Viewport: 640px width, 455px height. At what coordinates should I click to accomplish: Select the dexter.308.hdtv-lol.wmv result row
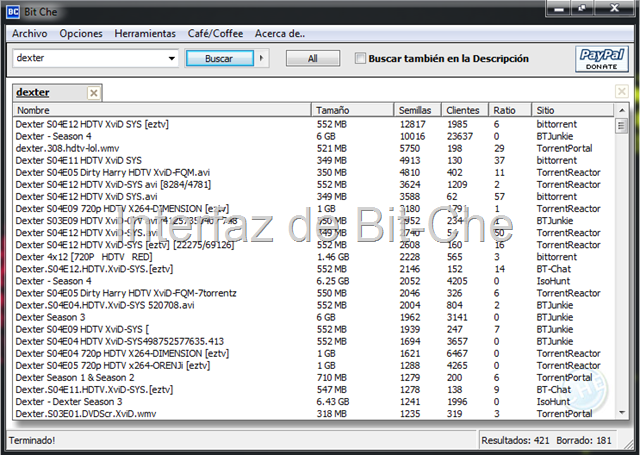(313, 148)
